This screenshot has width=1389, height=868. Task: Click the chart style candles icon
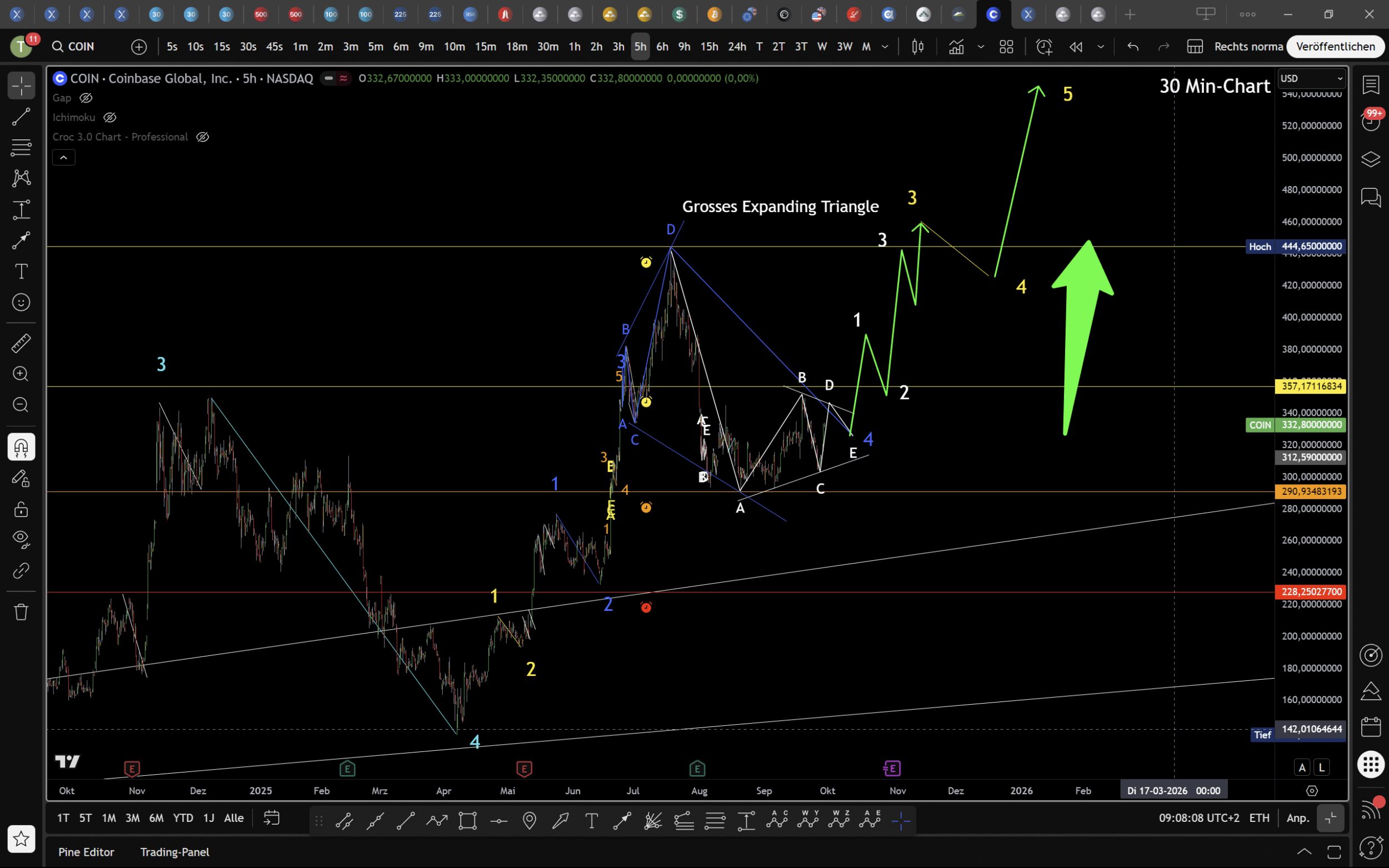coord(918,47)
